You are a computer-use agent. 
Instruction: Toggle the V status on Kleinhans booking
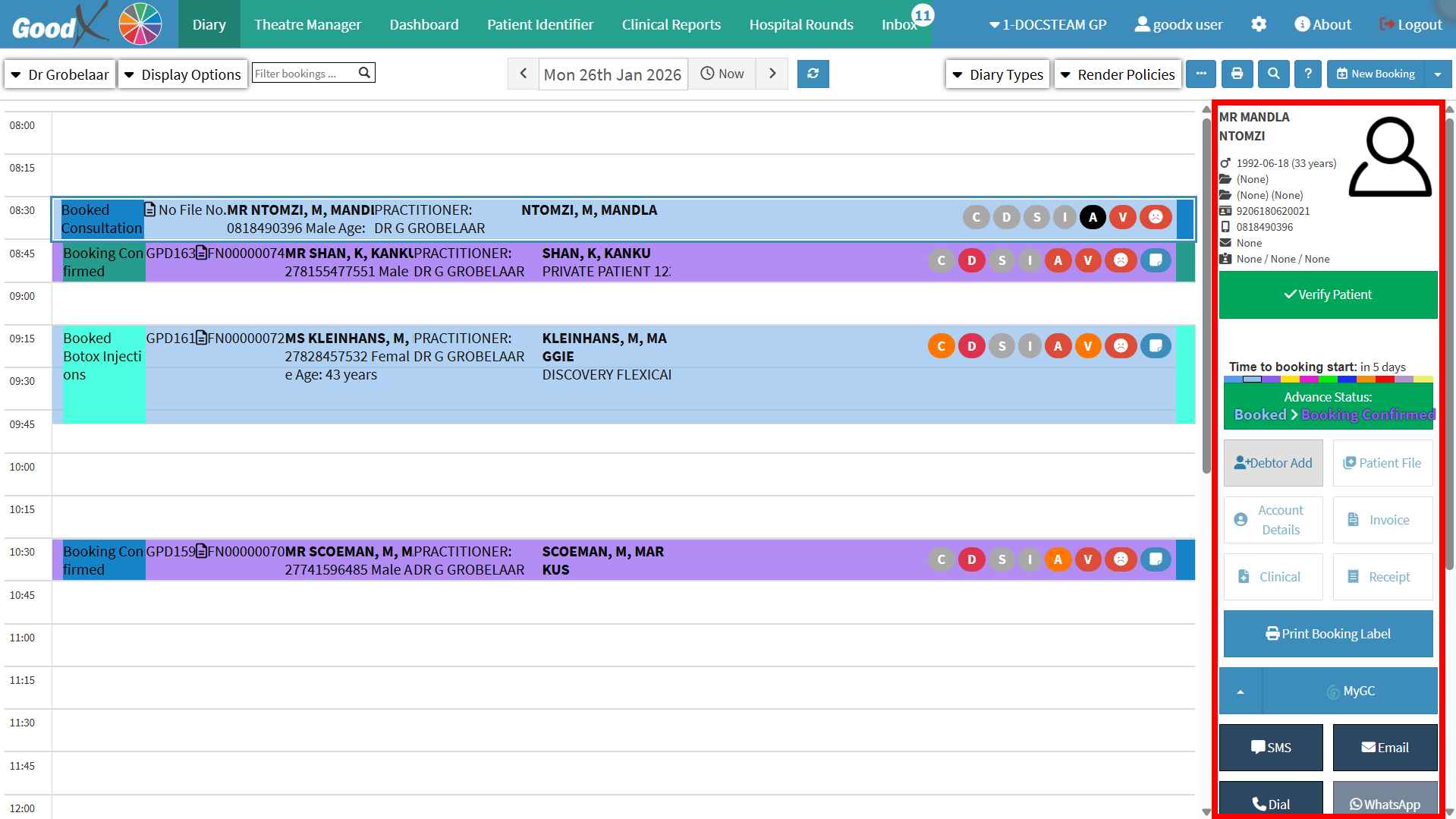(x=1088, y=346)
